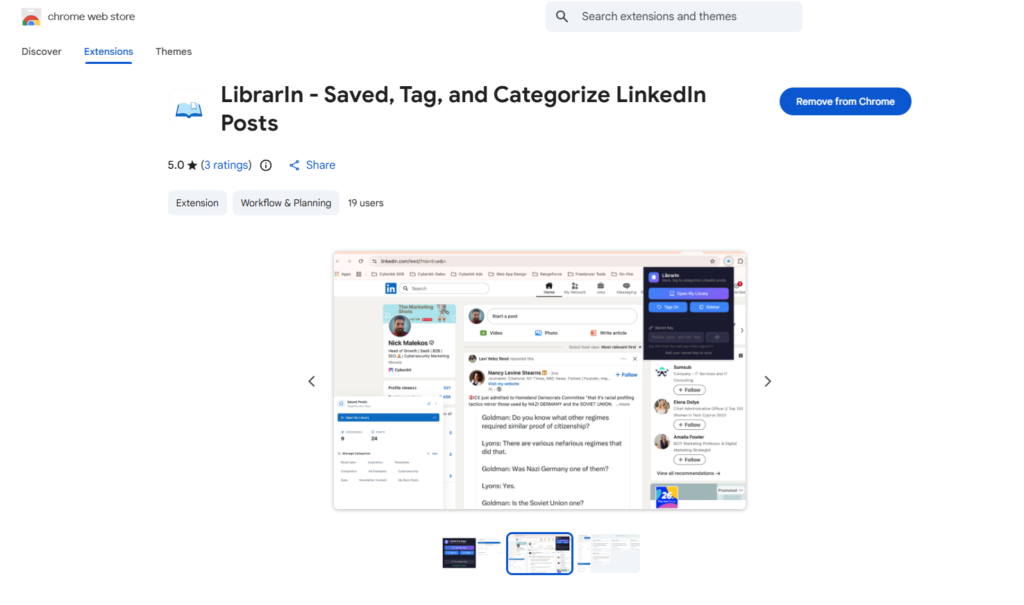The image size is (1024, 605).
Task: Click the LibrarIn open book icon
Action: point(189,110)
